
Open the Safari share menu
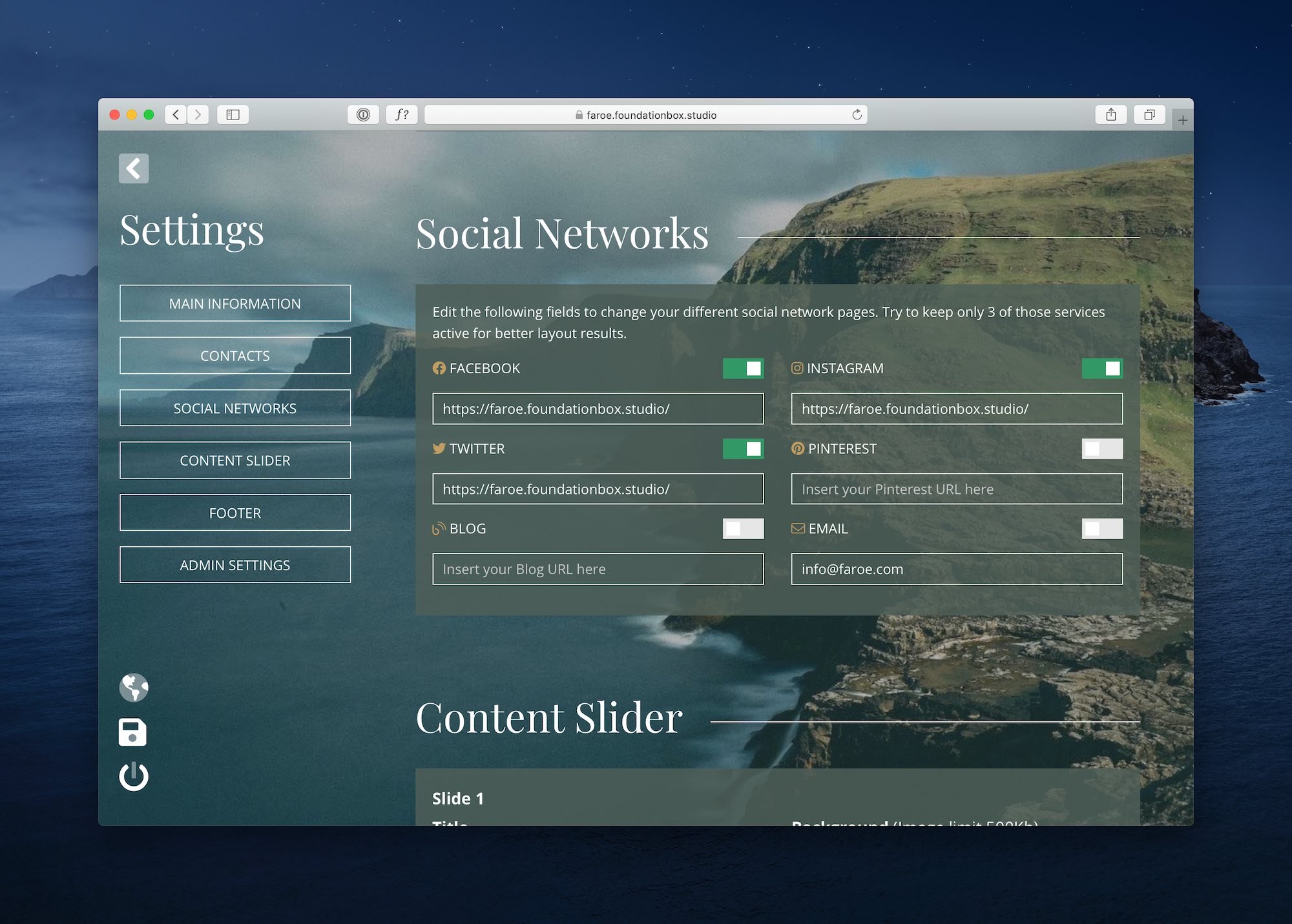tap(1110, 115)
